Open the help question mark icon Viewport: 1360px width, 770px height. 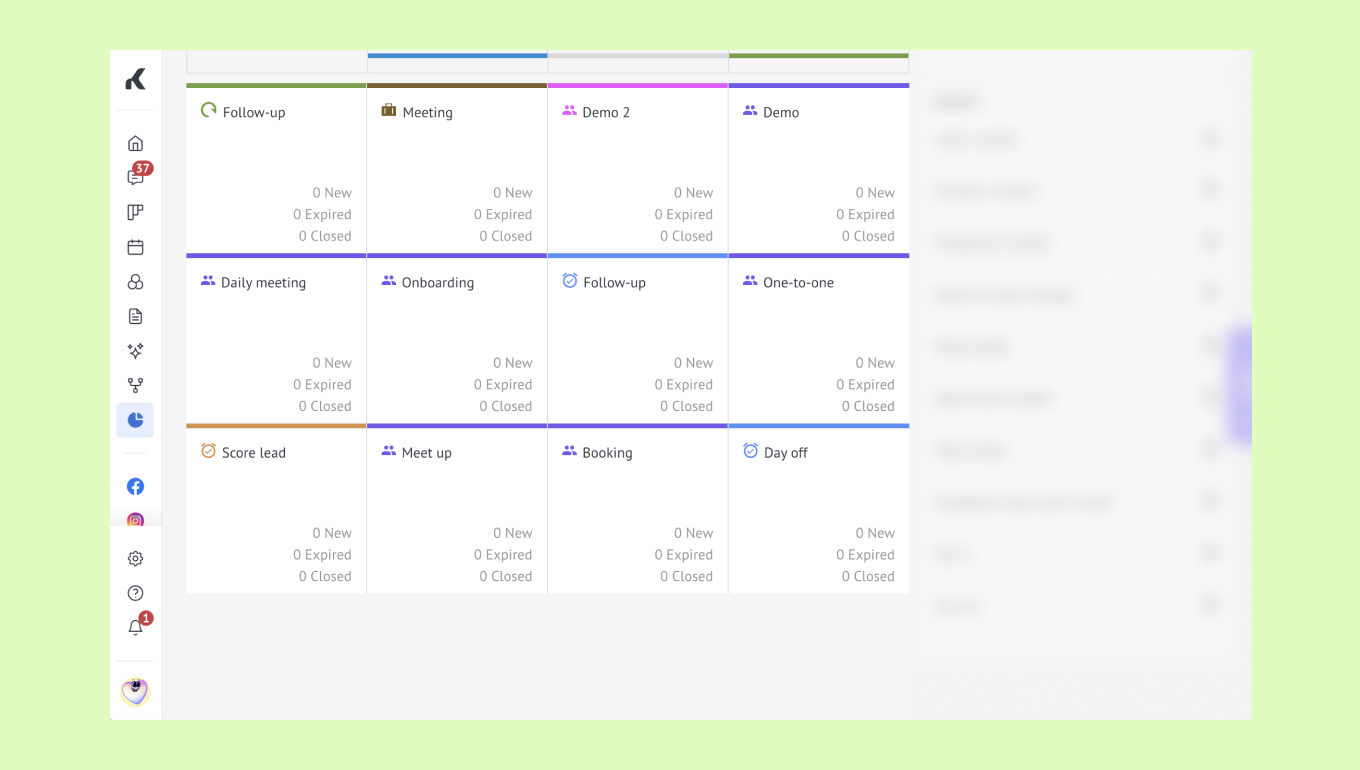[x=135, y=593]
